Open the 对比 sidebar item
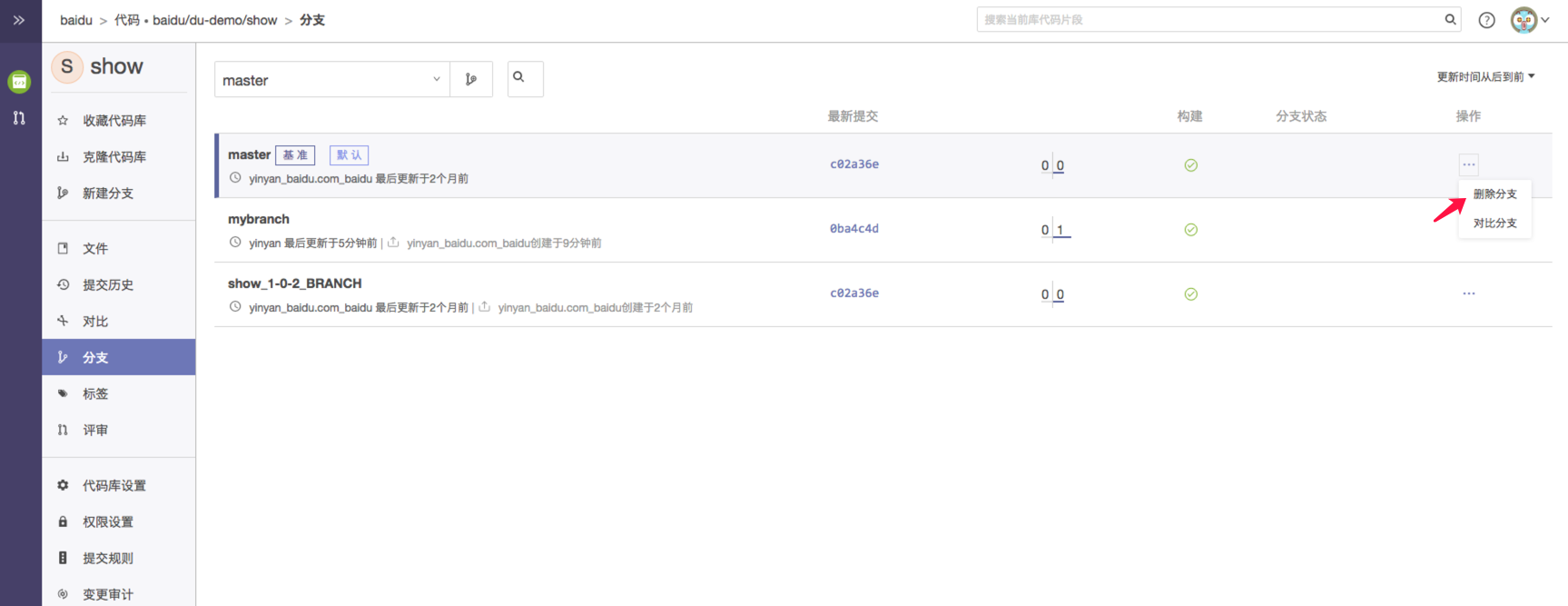 coord(119,321)
